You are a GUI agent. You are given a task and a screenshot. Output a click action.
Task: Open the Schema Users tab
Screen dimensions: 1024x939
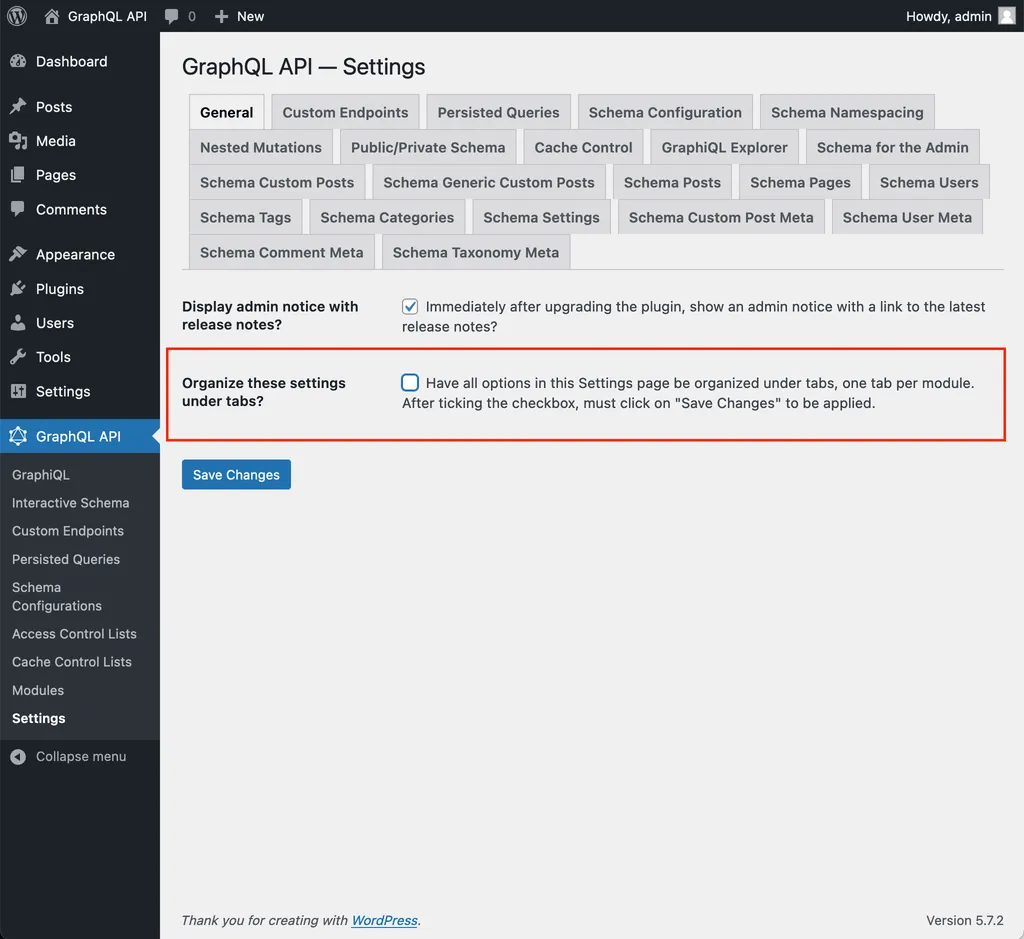point(929,183)
